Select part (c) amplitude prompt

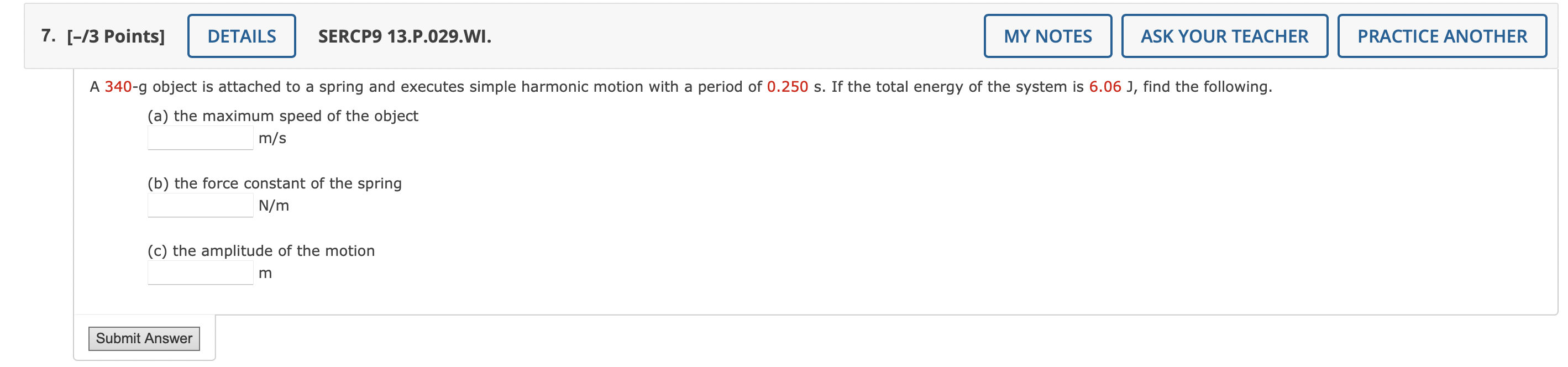261,250
